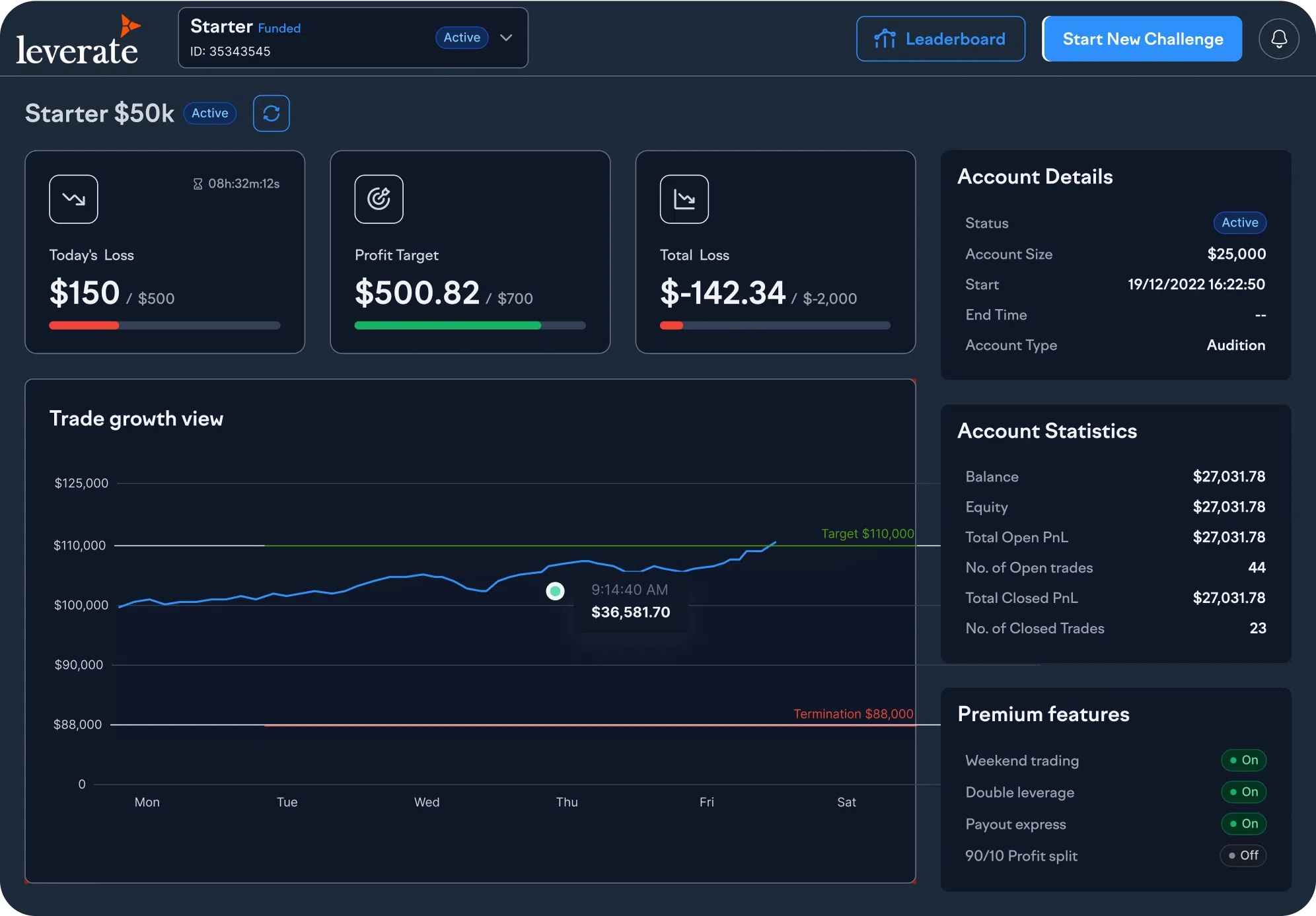
Task: Click the Active badge in account selector
Action: point(462,38)
